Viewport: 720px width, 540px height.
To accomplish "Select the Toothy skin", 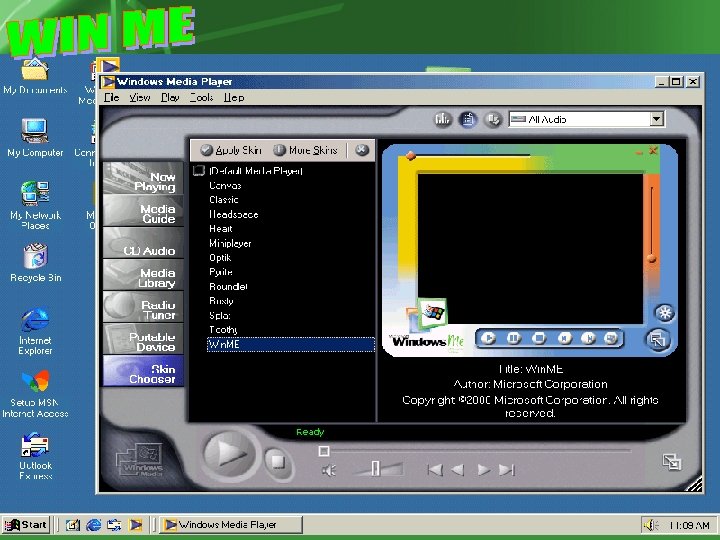I will point(223,330).
